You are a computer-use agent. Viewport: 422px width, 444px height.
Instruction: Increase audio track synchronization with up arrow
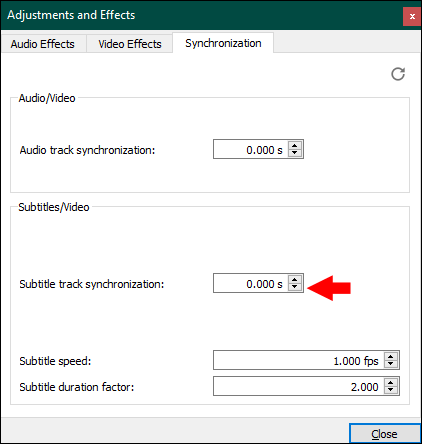click(295, 146)
